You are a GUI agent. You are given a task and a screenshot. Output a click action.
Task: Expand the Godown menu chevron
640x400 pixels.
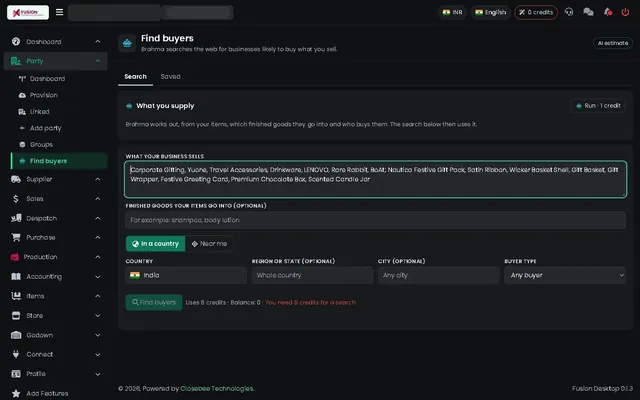pos(98,335)
